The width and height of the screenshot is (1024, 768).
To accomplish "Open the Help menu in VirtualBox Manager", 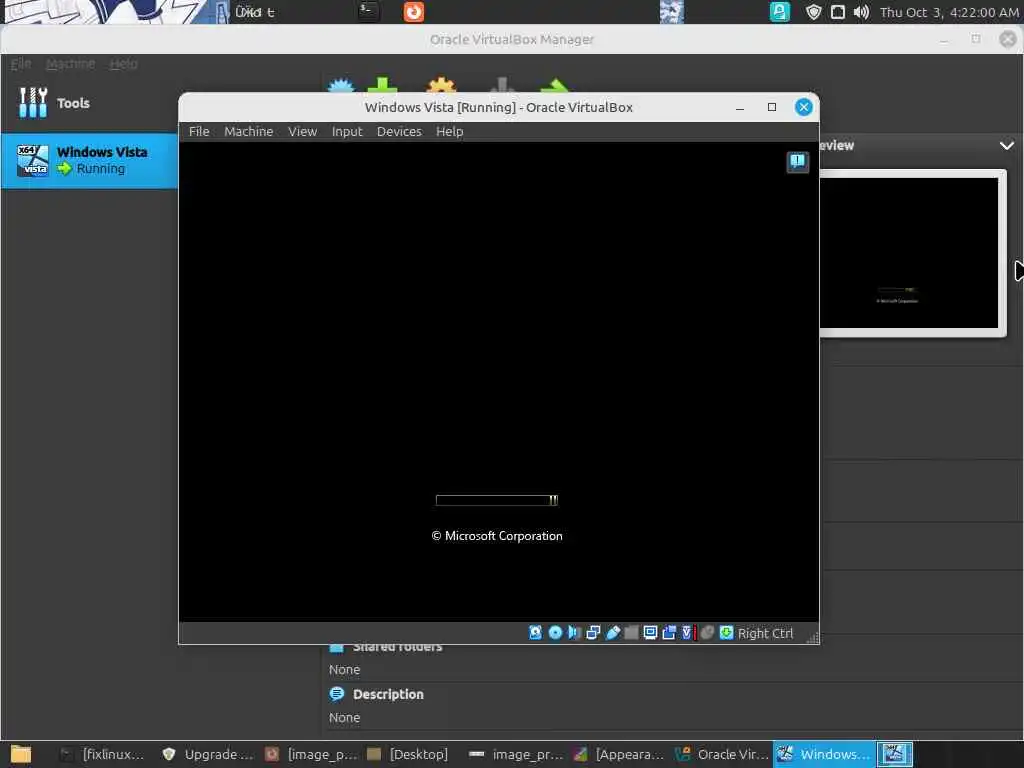I will [123, 63].
